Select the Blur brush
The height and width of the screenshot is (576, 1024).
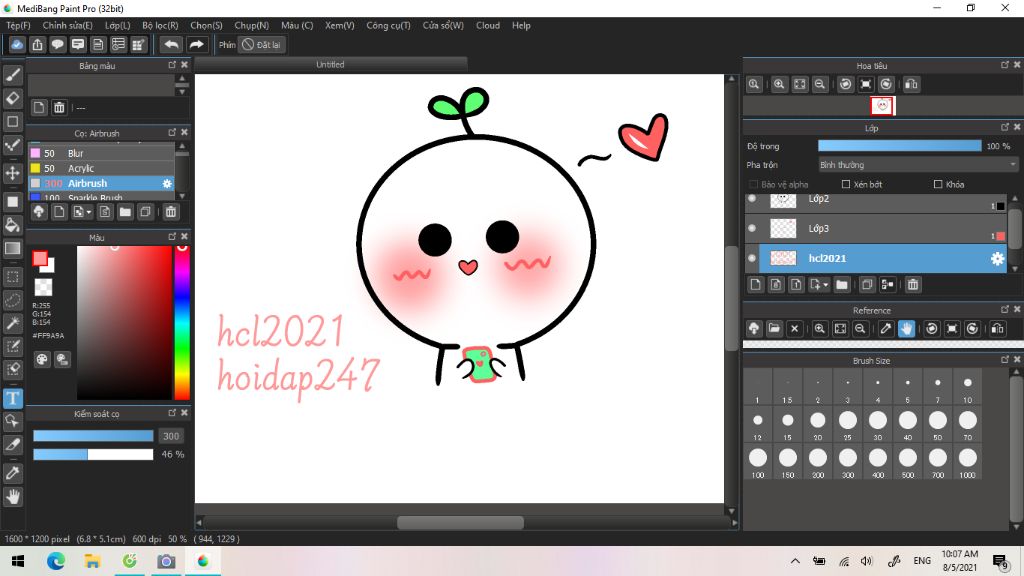point(102,153)
